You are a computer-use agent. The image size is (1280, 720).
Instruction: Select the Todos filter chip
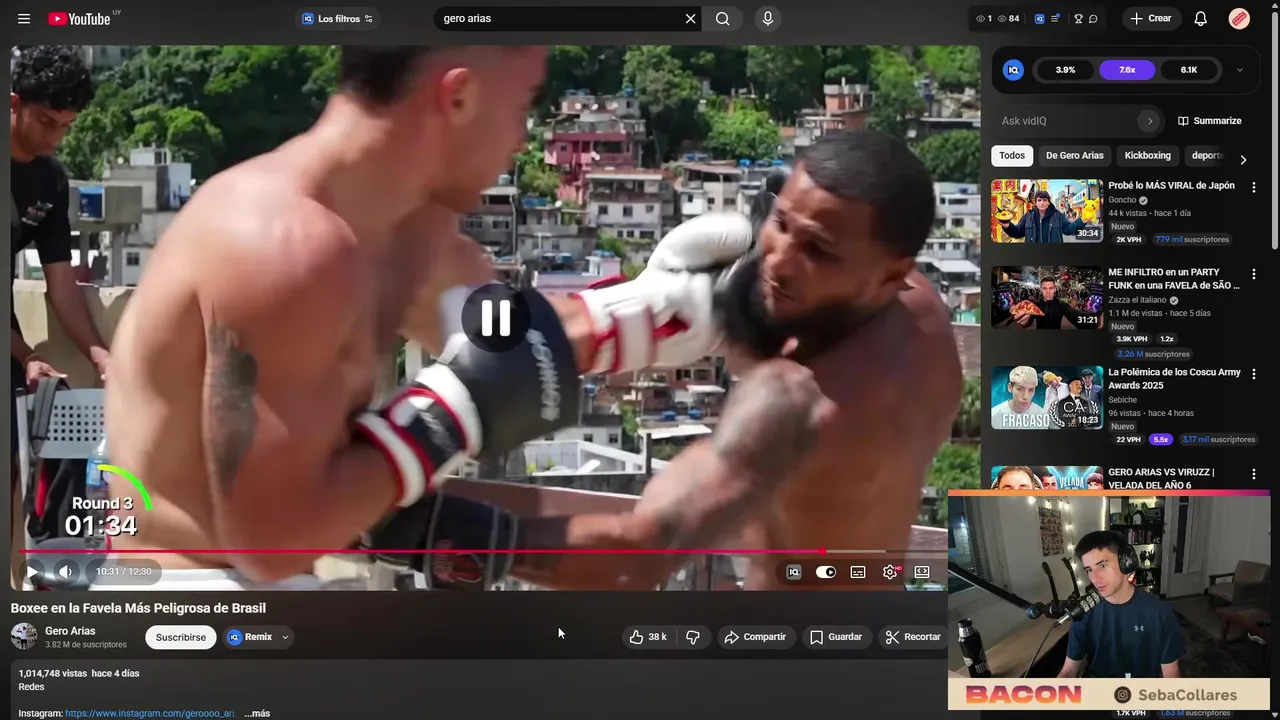tap(1012, 155)
